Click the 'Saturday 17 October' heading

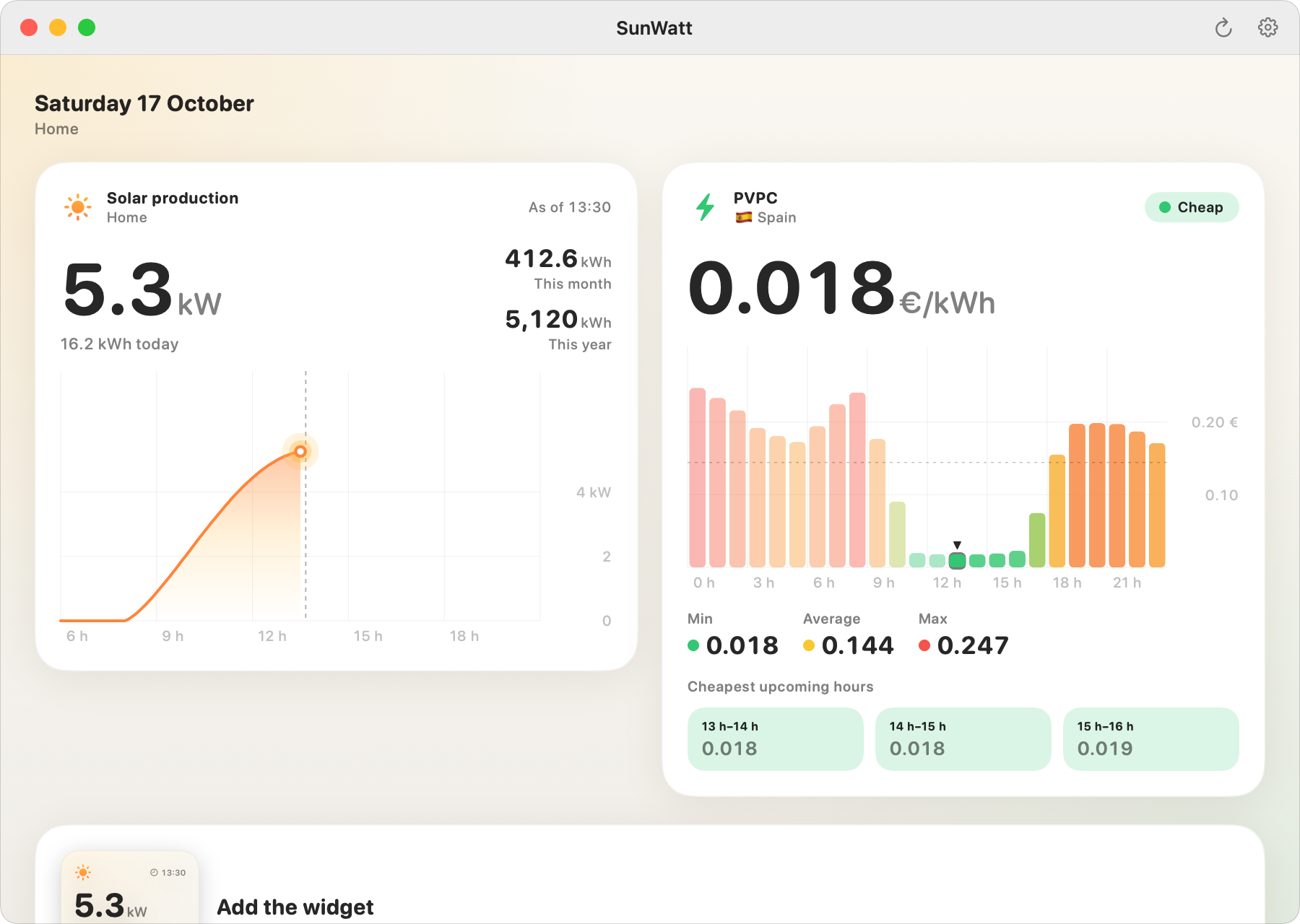(144, 103)
